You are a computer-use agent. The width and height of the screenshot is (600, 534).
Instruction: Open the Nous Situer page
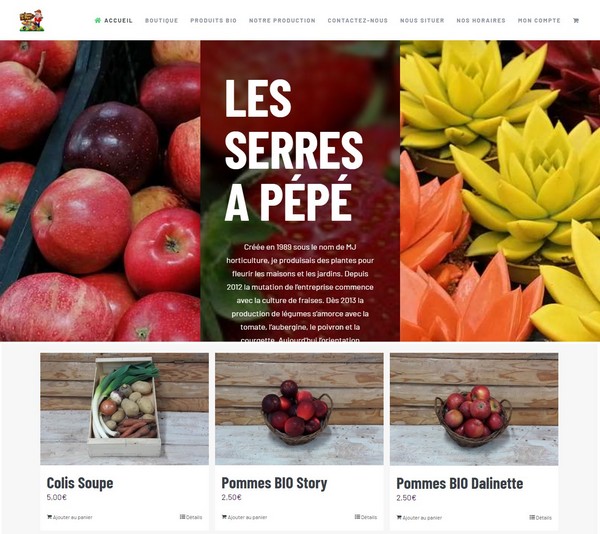point(422,20)
